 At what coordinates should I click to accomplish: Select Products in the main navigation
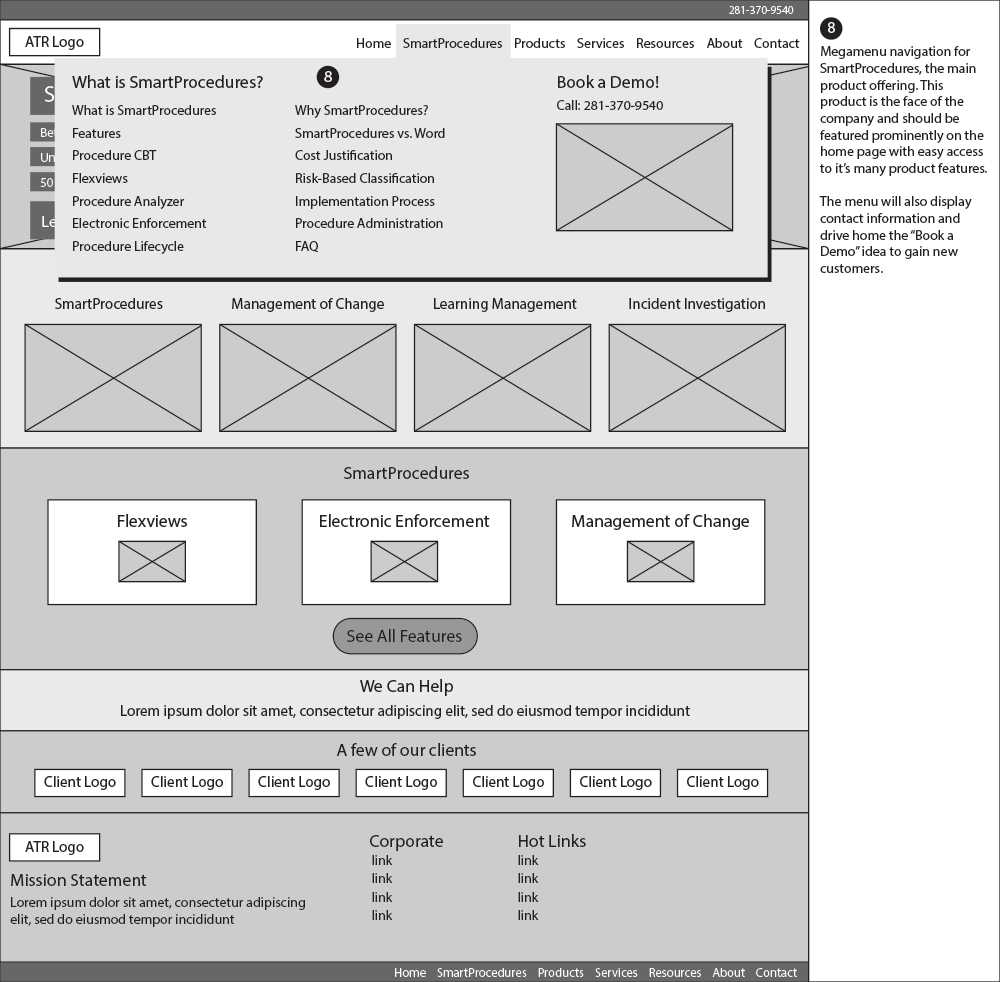tap(539, 43)
